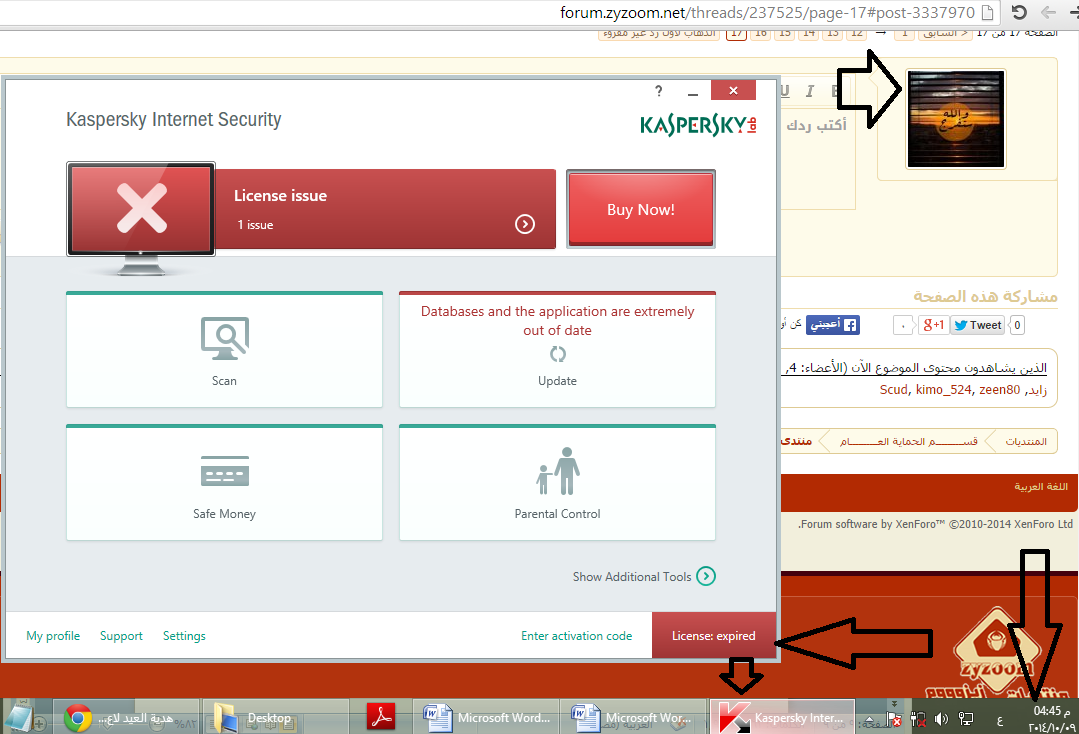Click the Update refresh arrows icon
The width and height of the screenshot is (1079, 734).
click(x=557, y=354)
